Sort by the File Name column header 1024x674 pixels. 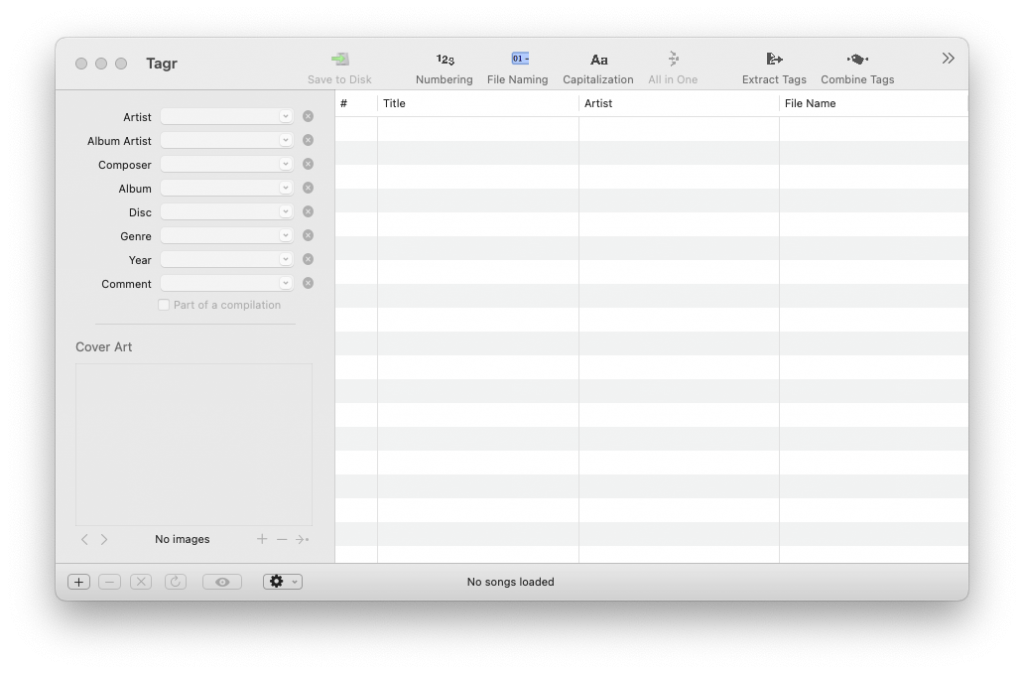click(874, 103)
